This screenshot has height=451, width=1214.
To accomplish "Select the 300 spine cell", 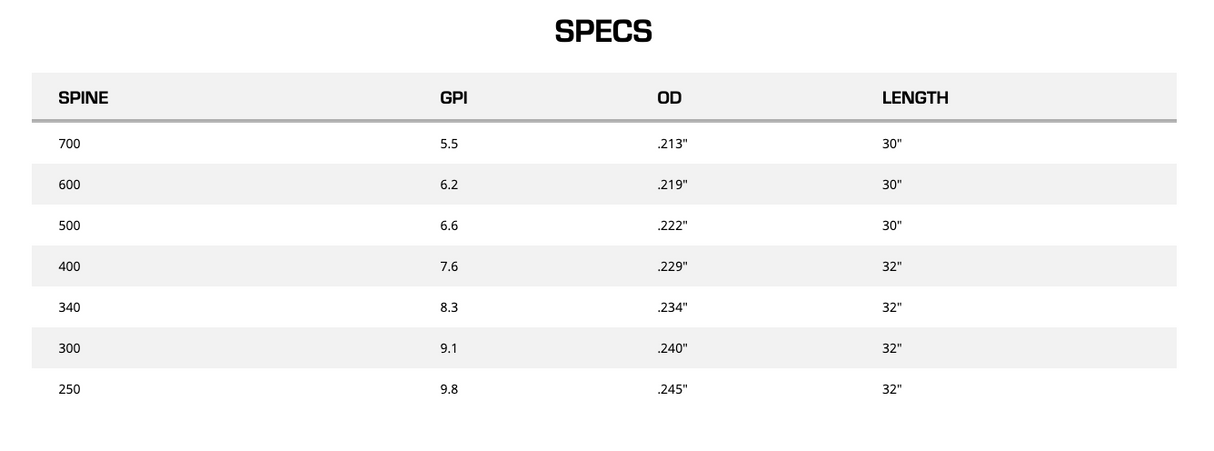I will [69, 349].
